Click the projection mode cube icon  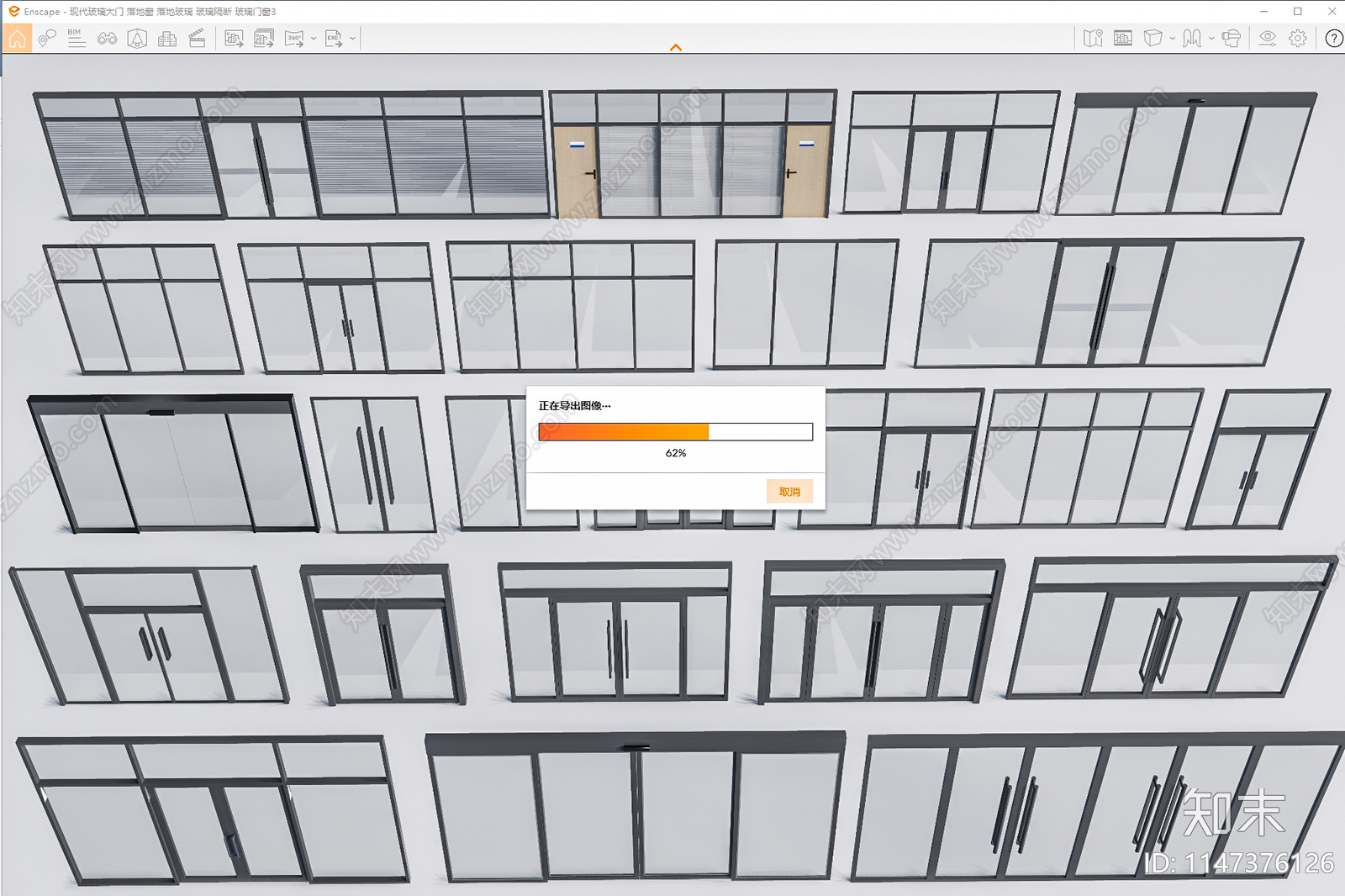tap(1153, 39)
